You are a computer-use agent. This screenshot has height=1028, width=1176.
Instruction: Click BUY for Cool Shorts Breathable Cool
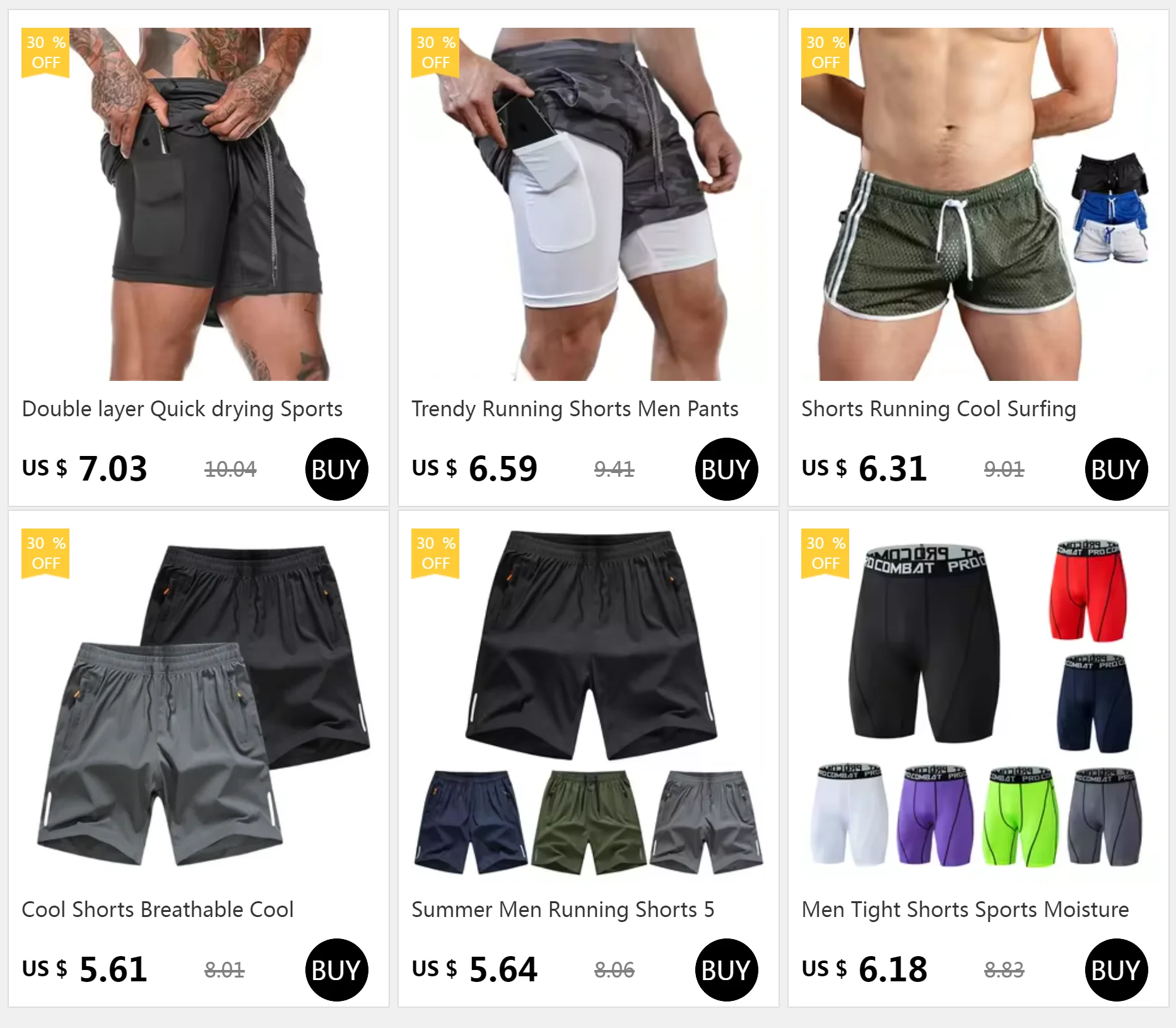[x=336, y=970]
